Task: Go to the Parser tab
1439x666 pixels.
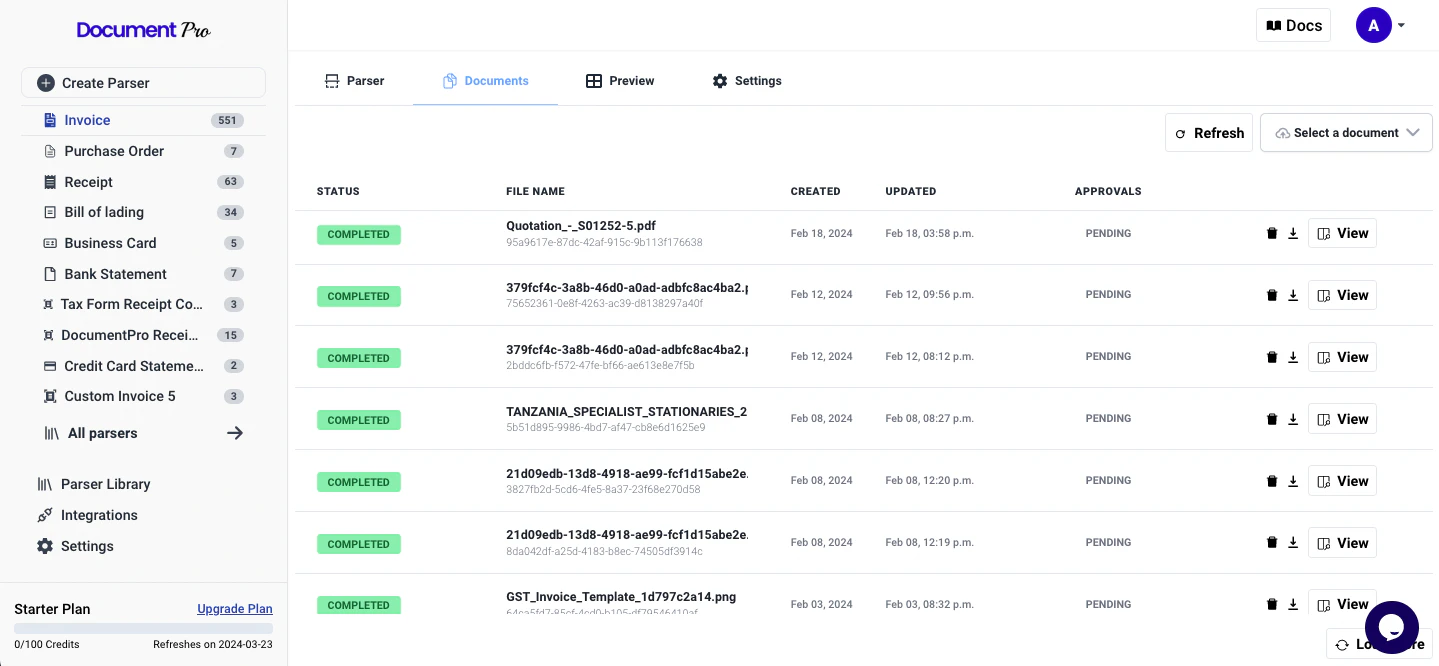Action: 355,80
